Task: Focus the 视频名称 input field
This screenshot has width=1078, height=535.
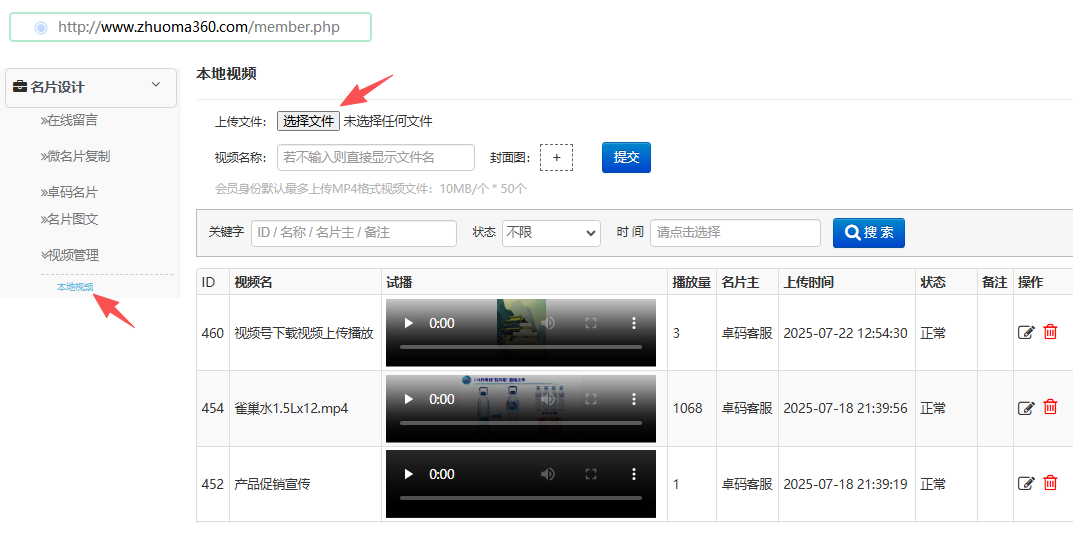Action: (375, 158)
